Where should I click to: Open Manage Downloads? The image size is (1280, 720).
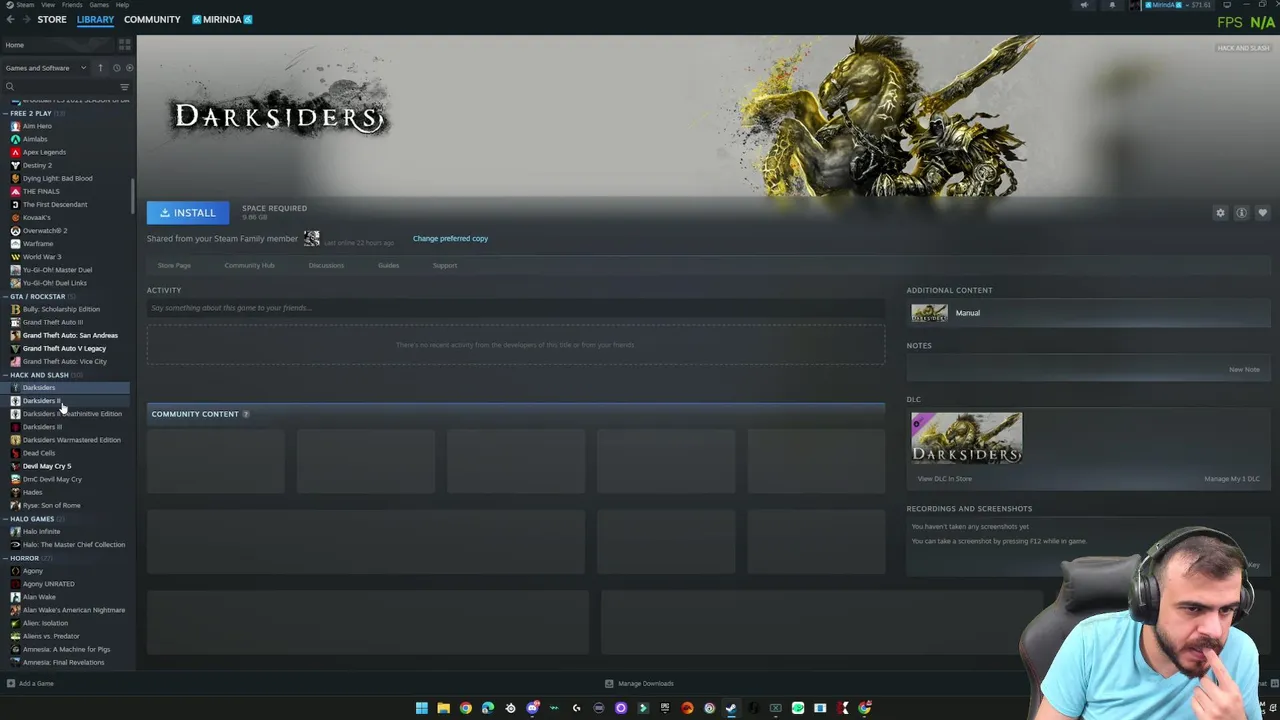639,684
